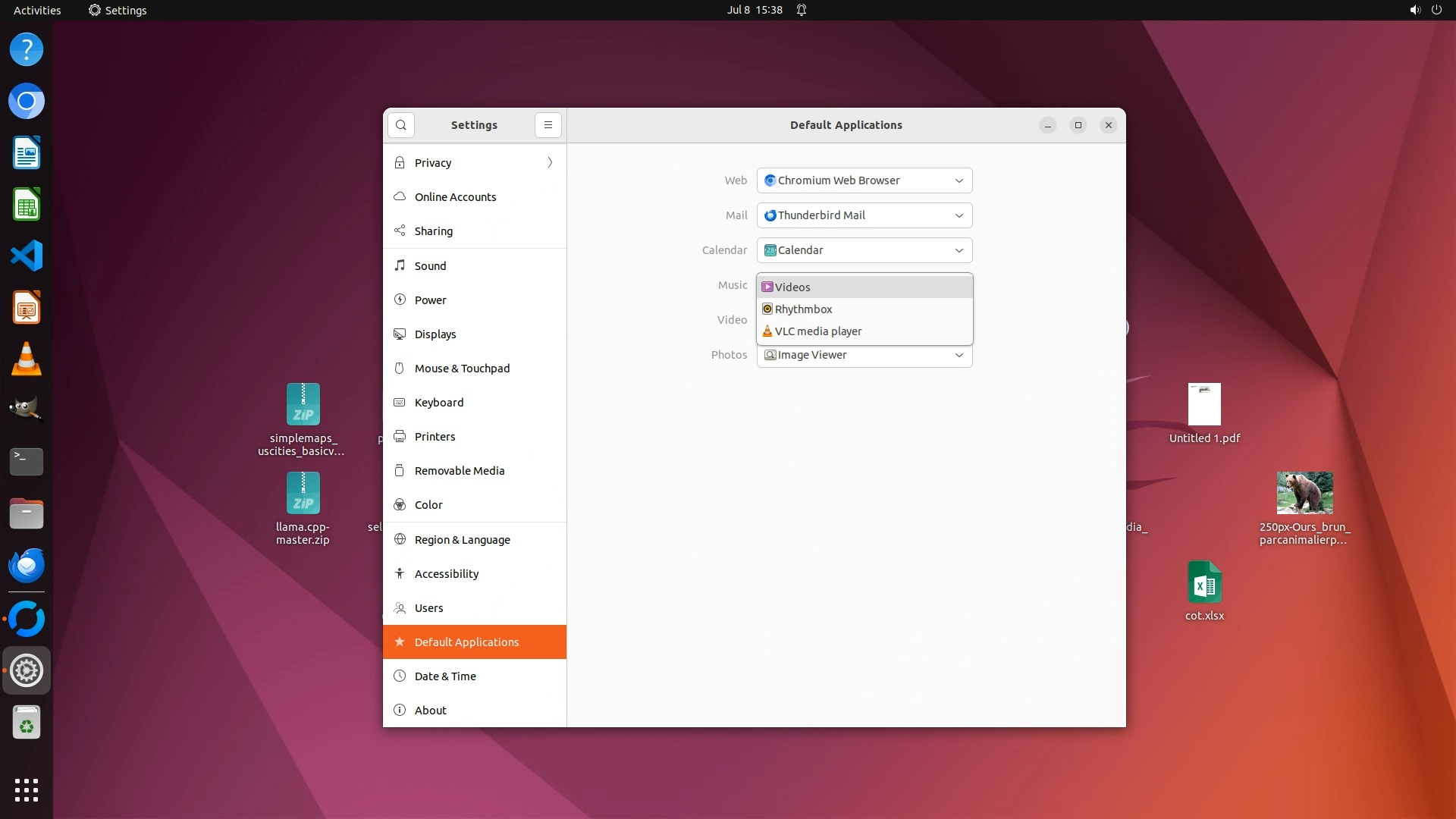Viewport: 1456px width, 819px height.
Task: Open Visual Studio Code from dock
Action: (27, 256)
